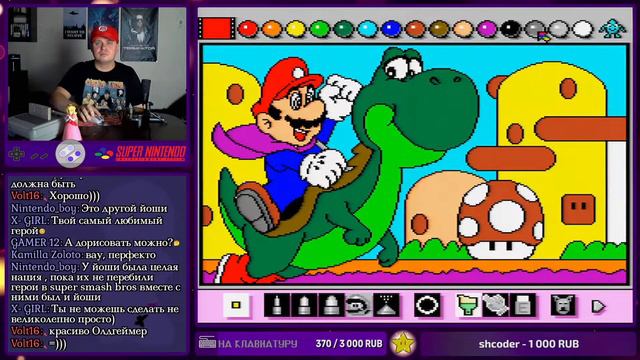
Task: Click the Undodog undo icon
Action: [x=563, y=305]
